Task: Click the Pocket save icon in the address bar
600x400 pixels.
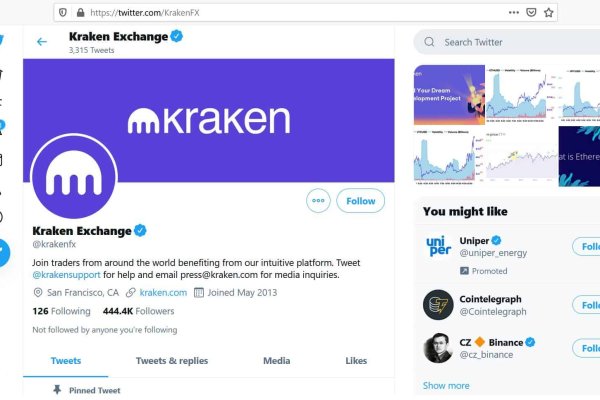Action: pyautogui.click(x=531, y=12)
